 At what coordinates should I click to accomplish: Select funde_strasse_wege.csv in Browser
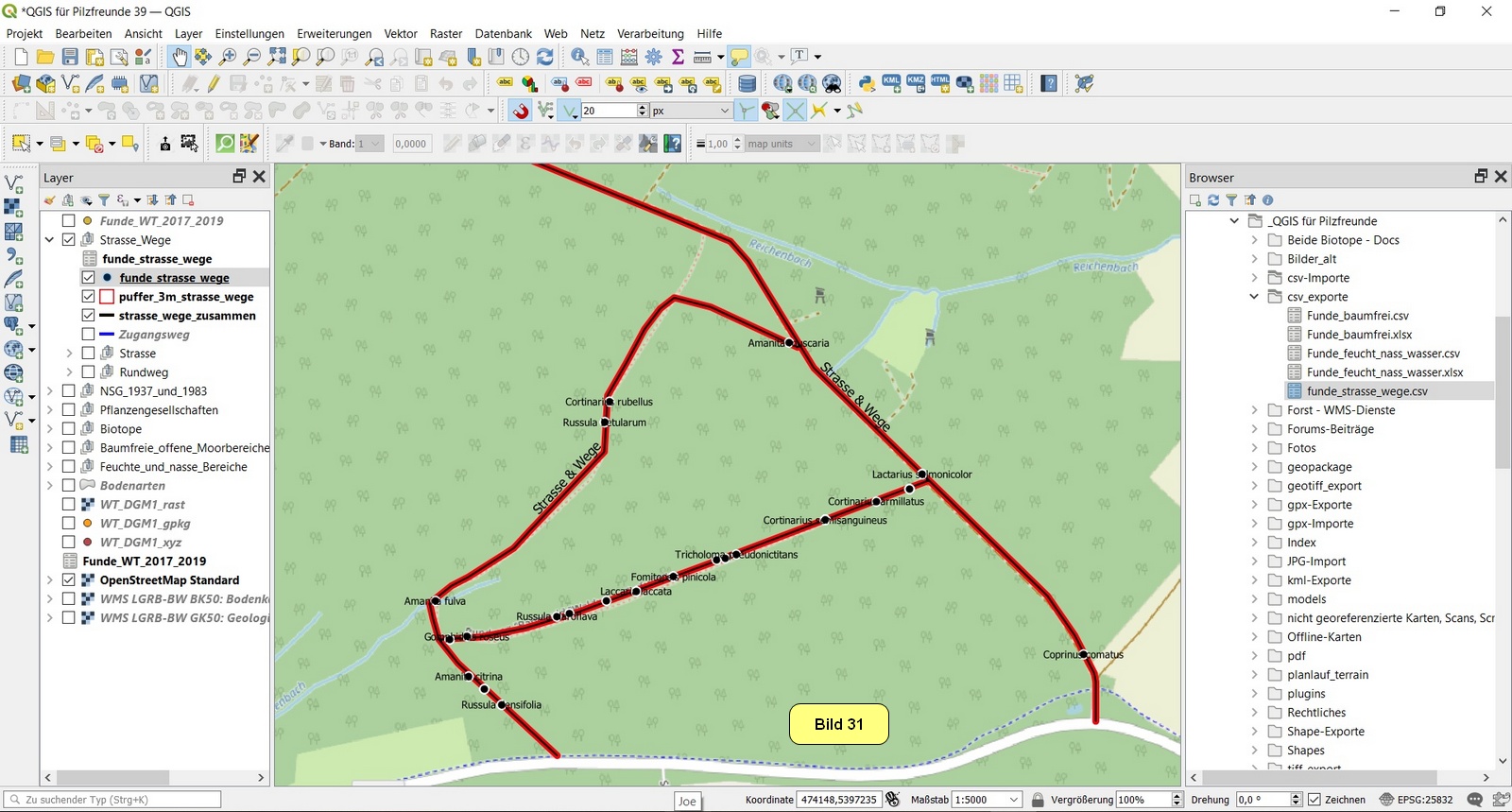[x=1366, y=391]
